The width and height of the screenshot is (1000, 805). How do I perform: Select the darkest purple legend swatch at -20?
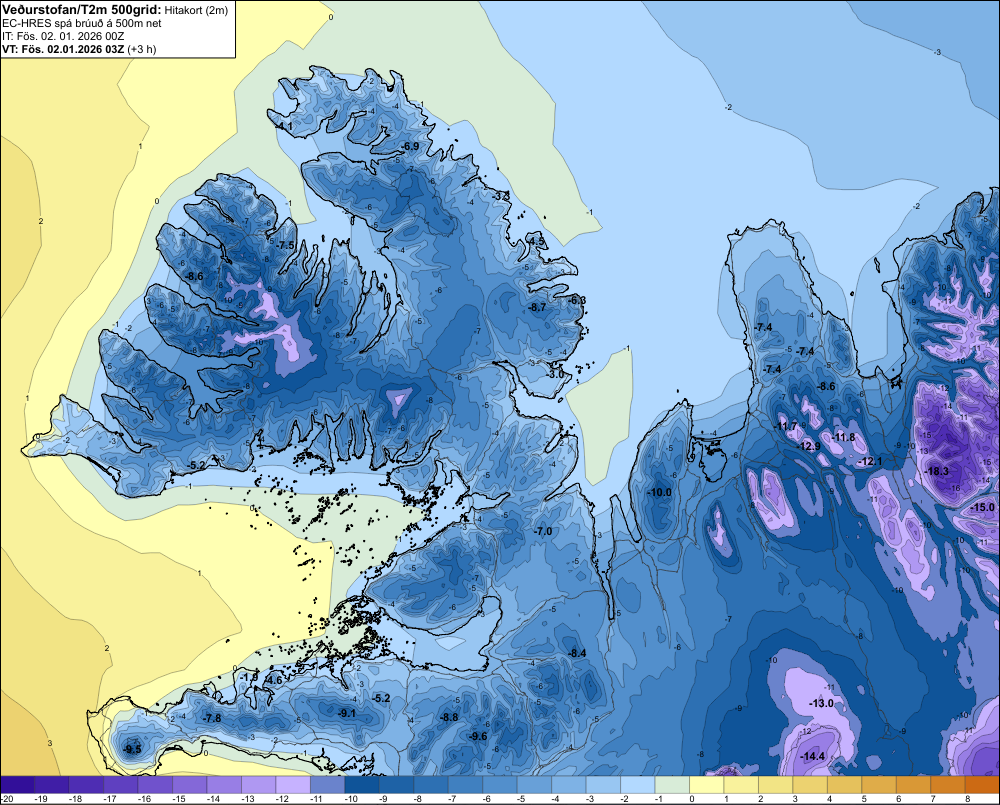coord(17,784)
